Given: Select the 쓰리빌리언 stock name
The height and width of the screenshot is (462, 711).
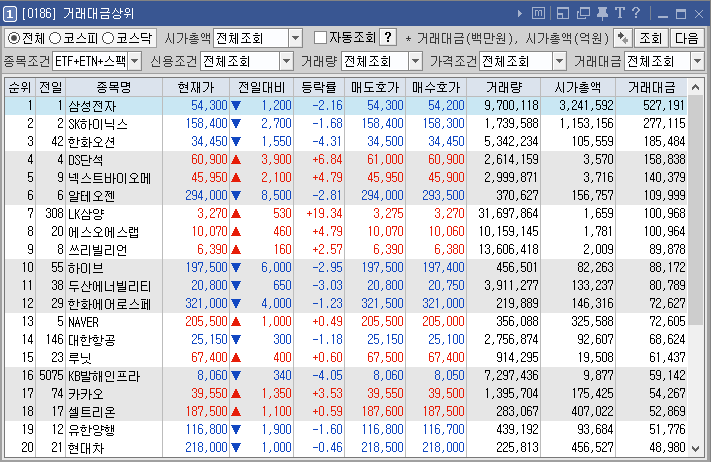Looking at the screenshot, I should (x=97, y=250).
